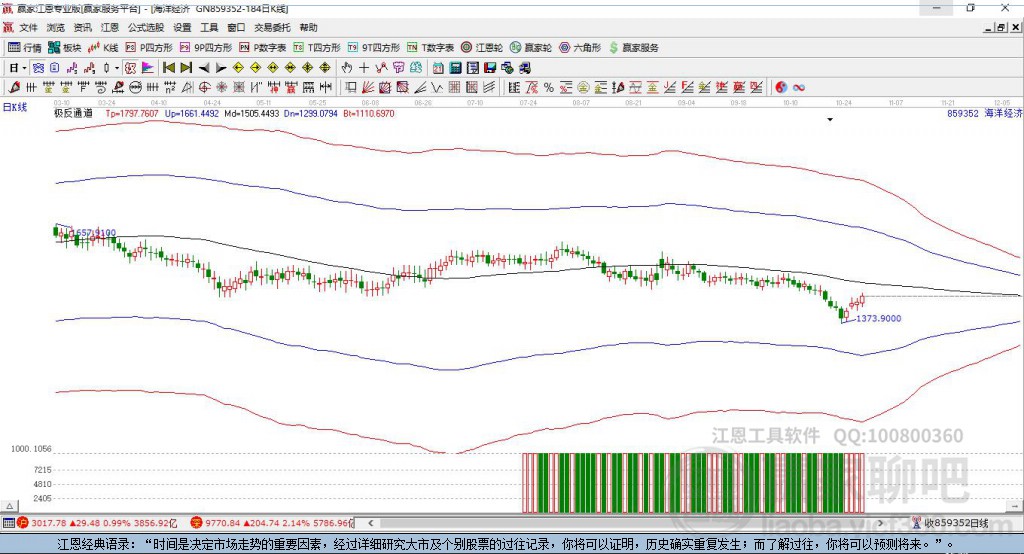1024x554 pixels.
Task: Click the P四方形 toolbar button
Action: 149,47
